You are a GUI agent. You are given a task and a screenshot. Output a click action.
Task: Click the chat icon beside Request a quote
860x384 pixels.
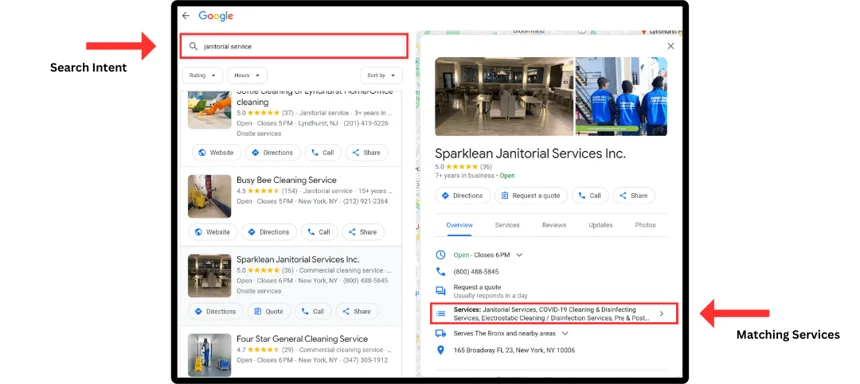pyautogui.click(x=440, y=291)
